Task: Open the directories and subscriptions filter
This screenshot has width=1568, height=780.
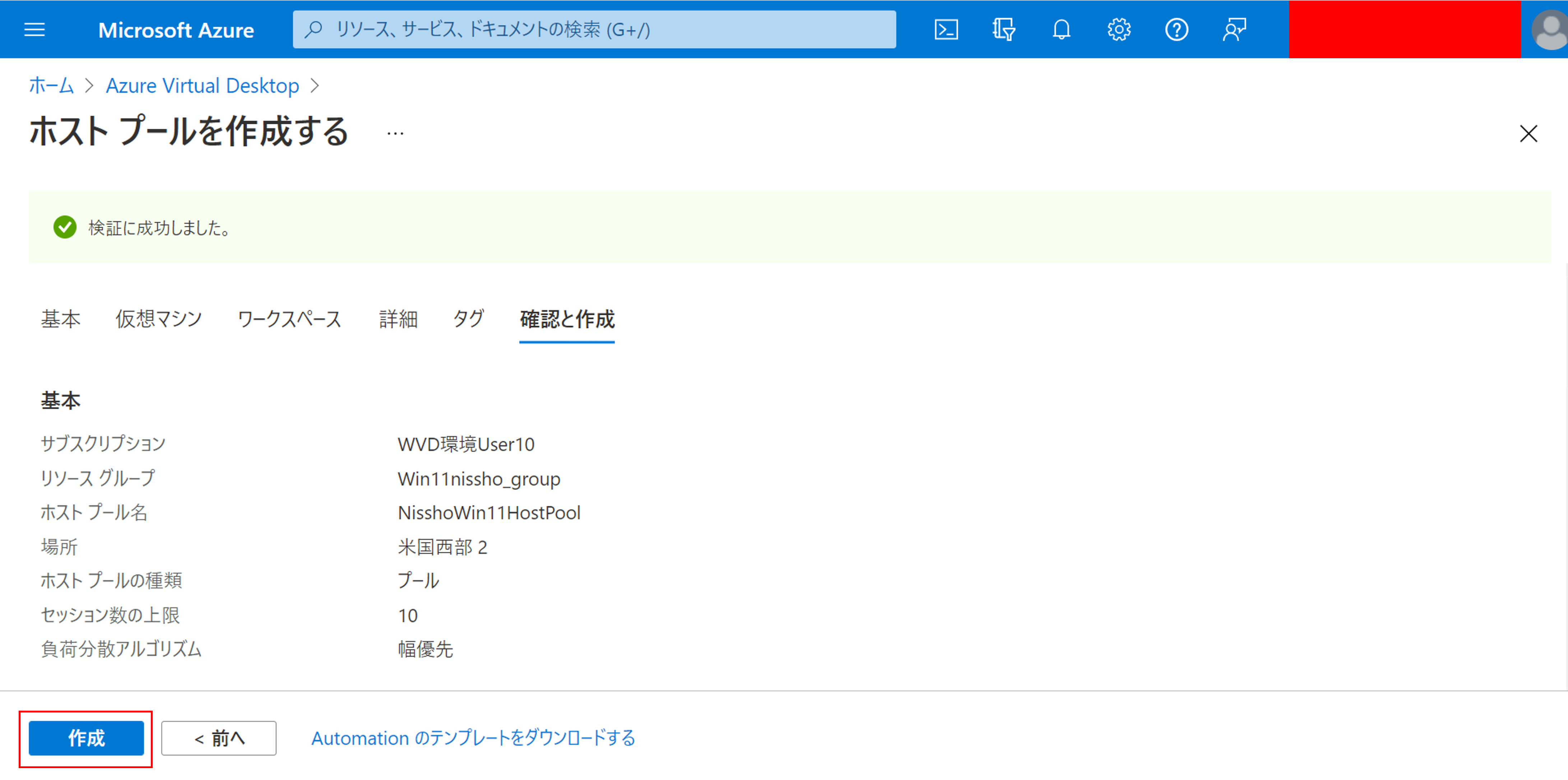Action: pyautogui.click(x=1003, y=29)
